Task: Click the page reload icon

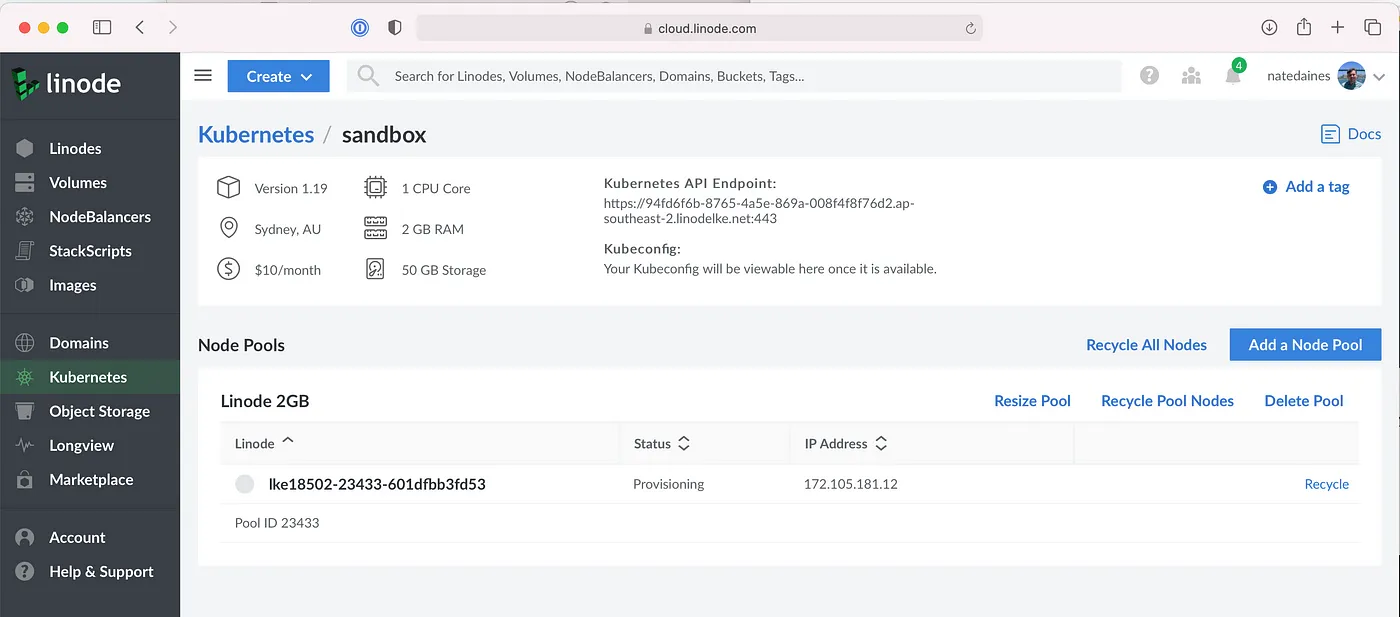Action: click(x=970, y=29)
